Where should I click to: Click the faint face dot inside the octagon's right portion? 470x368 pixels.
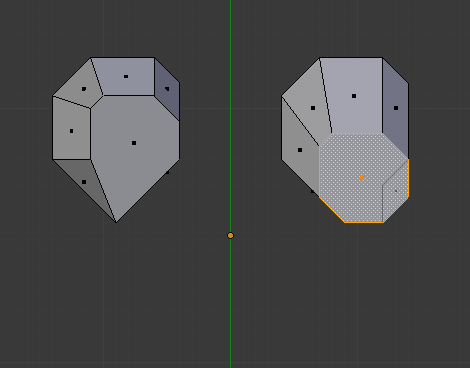tap(396, 191)
